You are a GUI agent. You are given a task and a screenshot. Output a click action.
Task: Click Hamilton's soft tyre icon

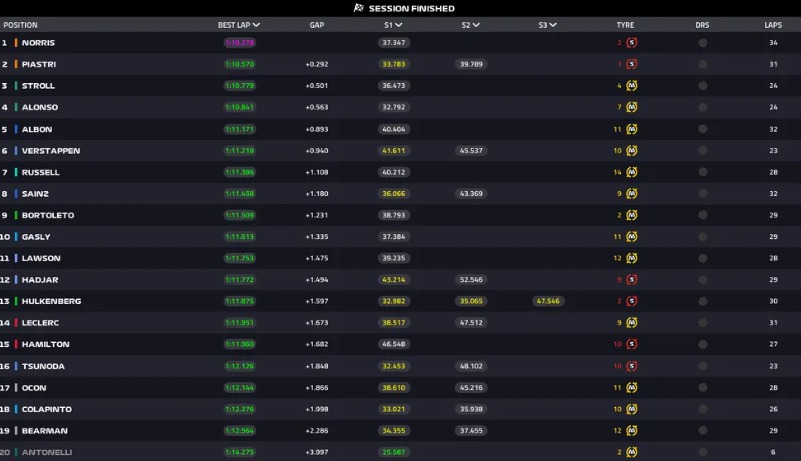[632, 344]
